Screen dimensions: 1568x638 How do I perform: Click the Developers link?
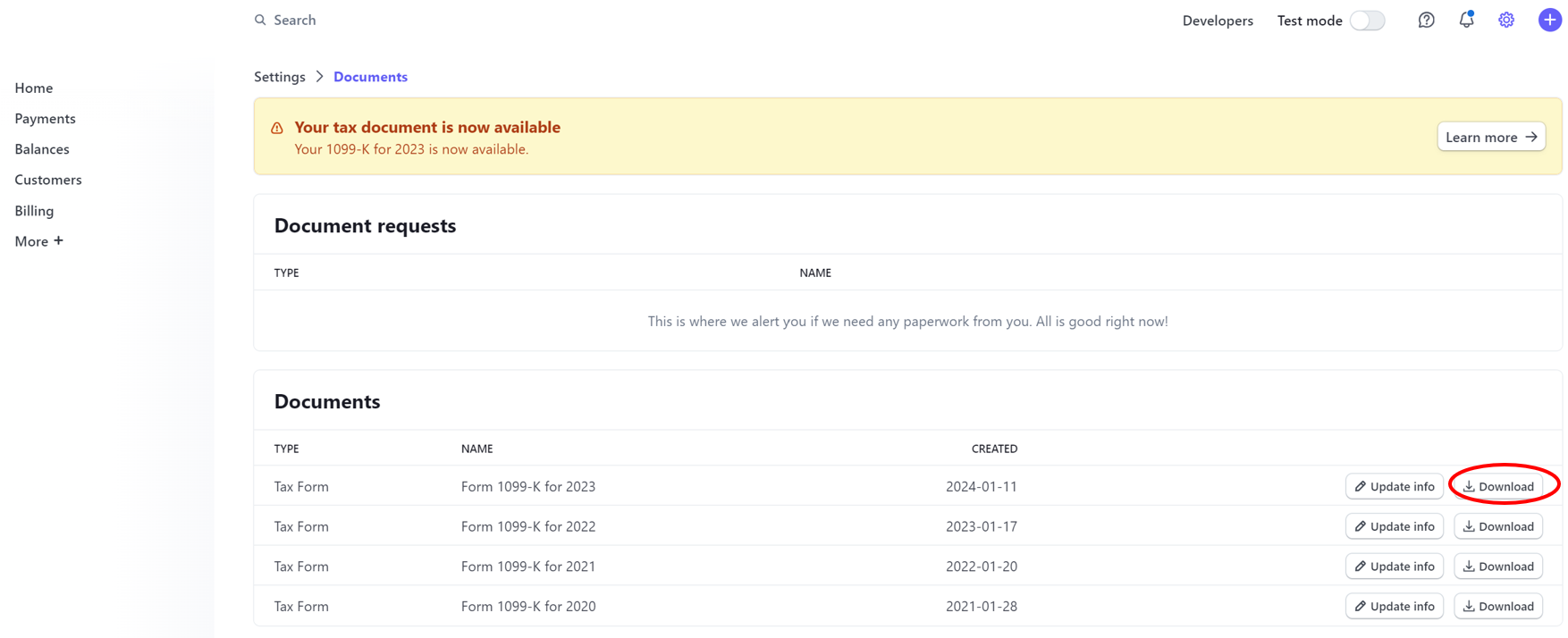click(1217, 21)
